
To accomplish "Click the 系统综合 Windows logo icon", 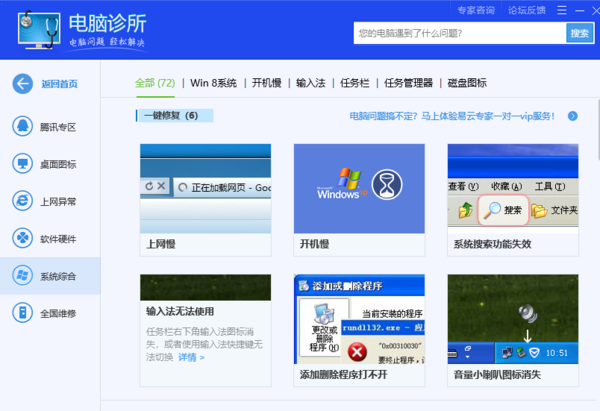I will 23,276.
